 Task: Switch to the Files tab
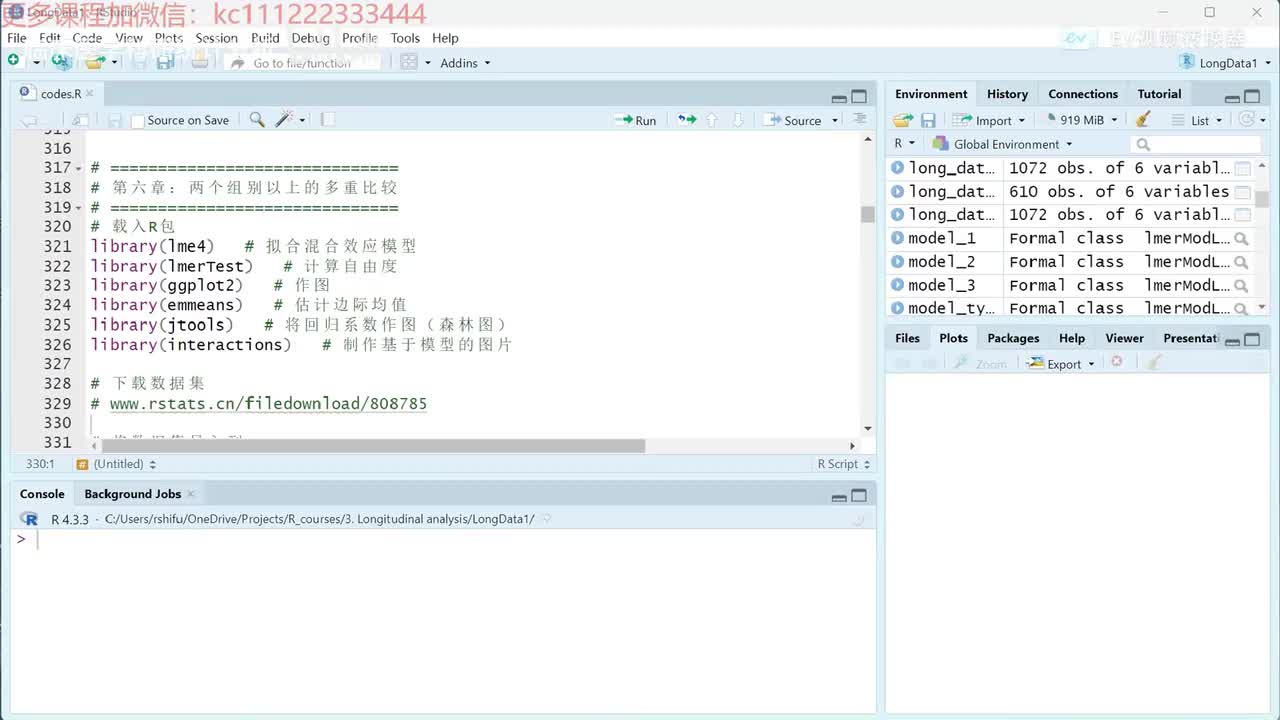(x=907, y=338)
